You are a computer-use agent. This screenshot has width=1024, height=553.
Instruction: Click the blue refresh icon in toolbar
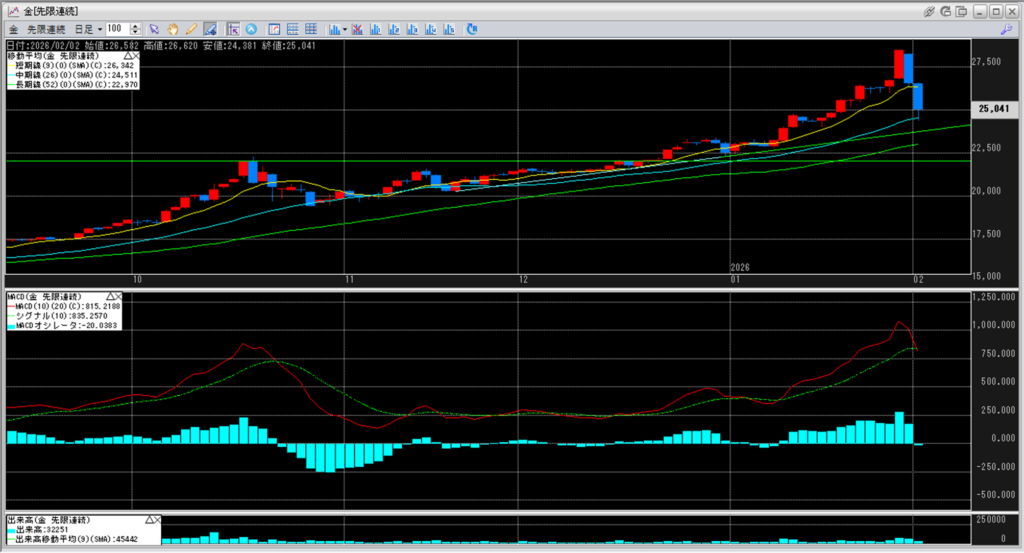(x=472, y=29)
